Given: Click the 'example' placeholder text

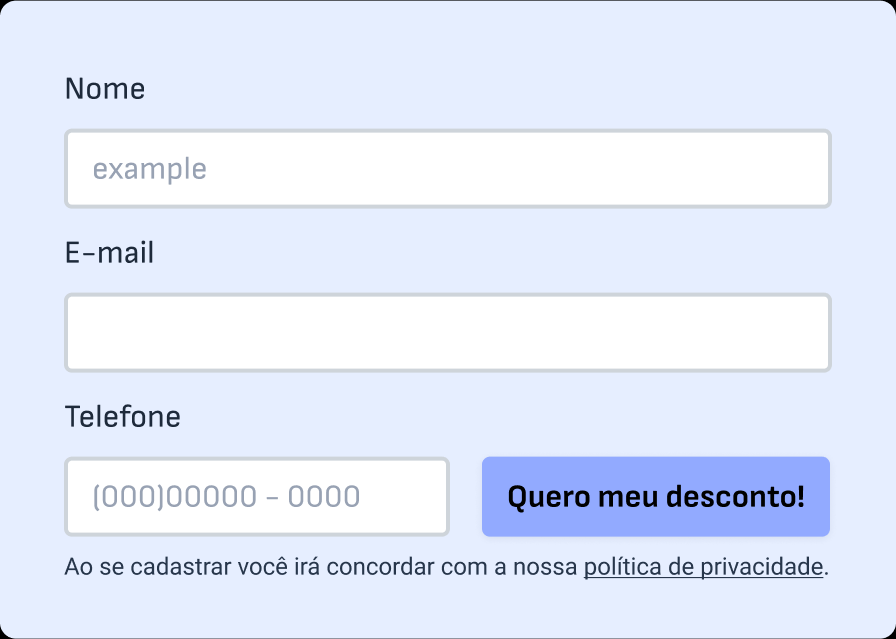Looking at the screenshot, I should click(x=150, y=169).
